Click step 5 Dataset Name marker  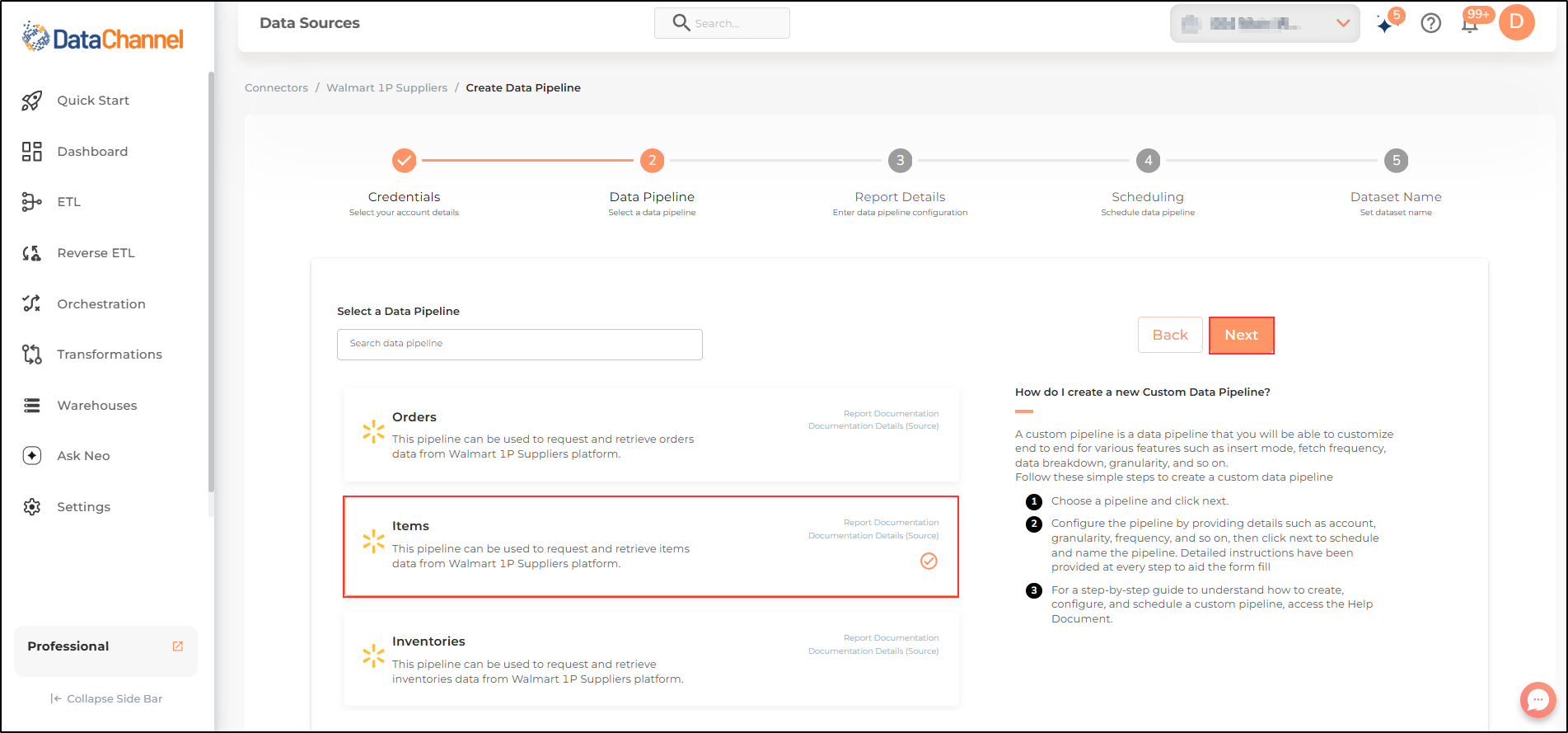click(1396, 161)
